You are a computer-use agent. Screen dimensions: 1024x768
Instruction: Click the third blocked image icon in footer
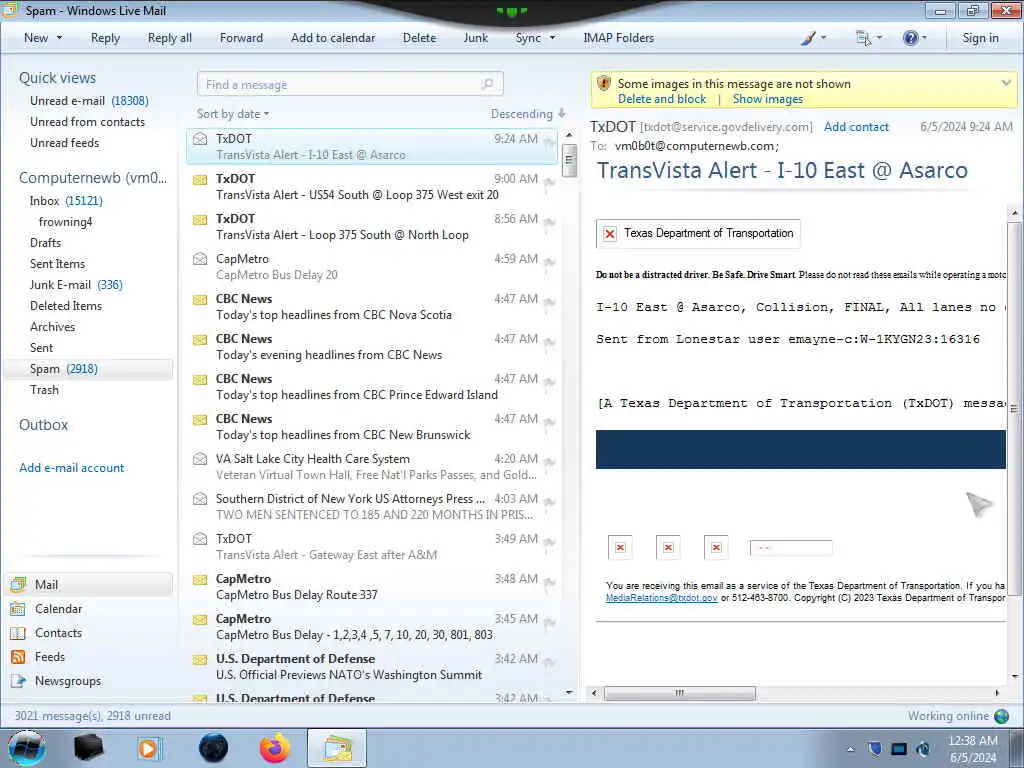coord(716,547)
